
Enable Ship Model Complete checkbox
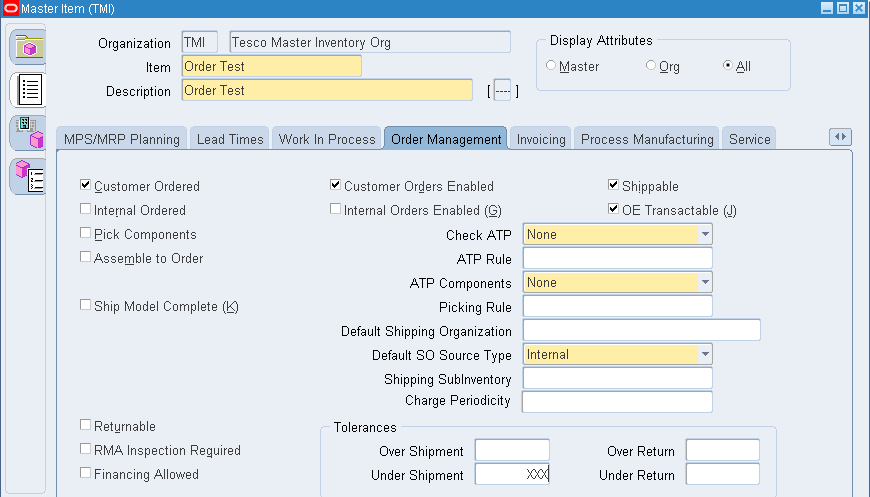point(85,305)
